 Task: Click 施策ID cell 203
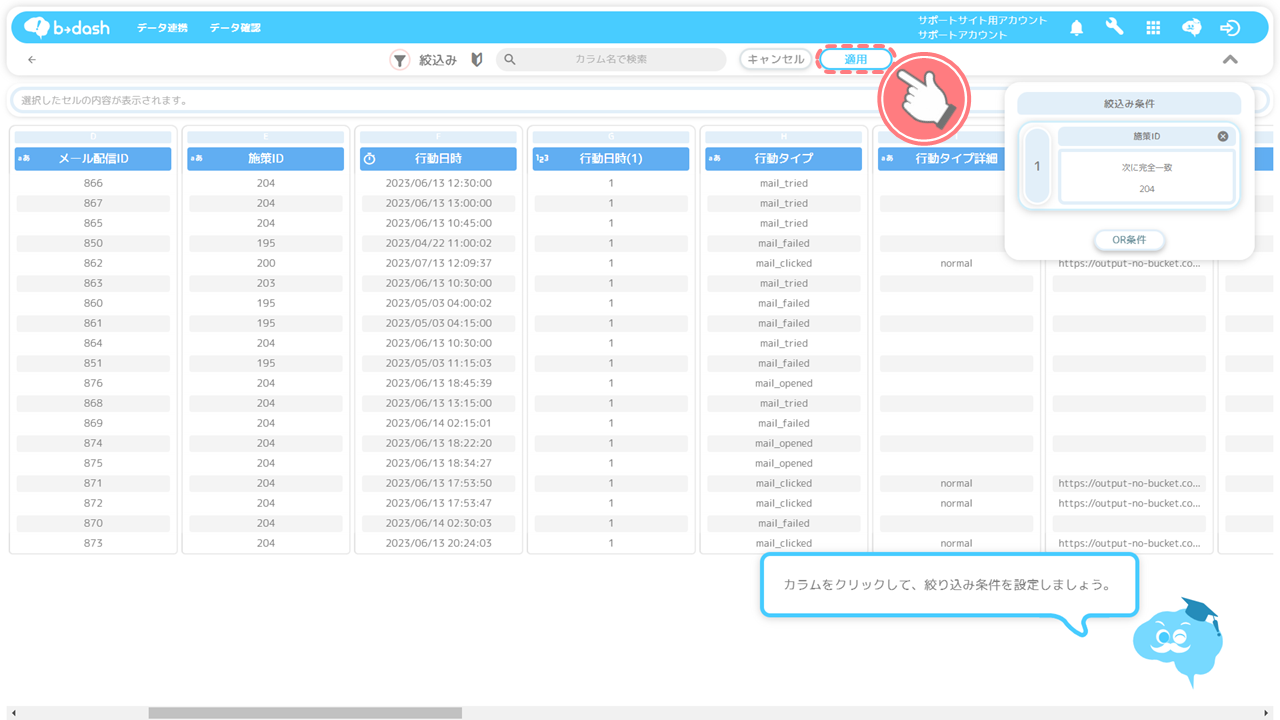pos(266,284)
